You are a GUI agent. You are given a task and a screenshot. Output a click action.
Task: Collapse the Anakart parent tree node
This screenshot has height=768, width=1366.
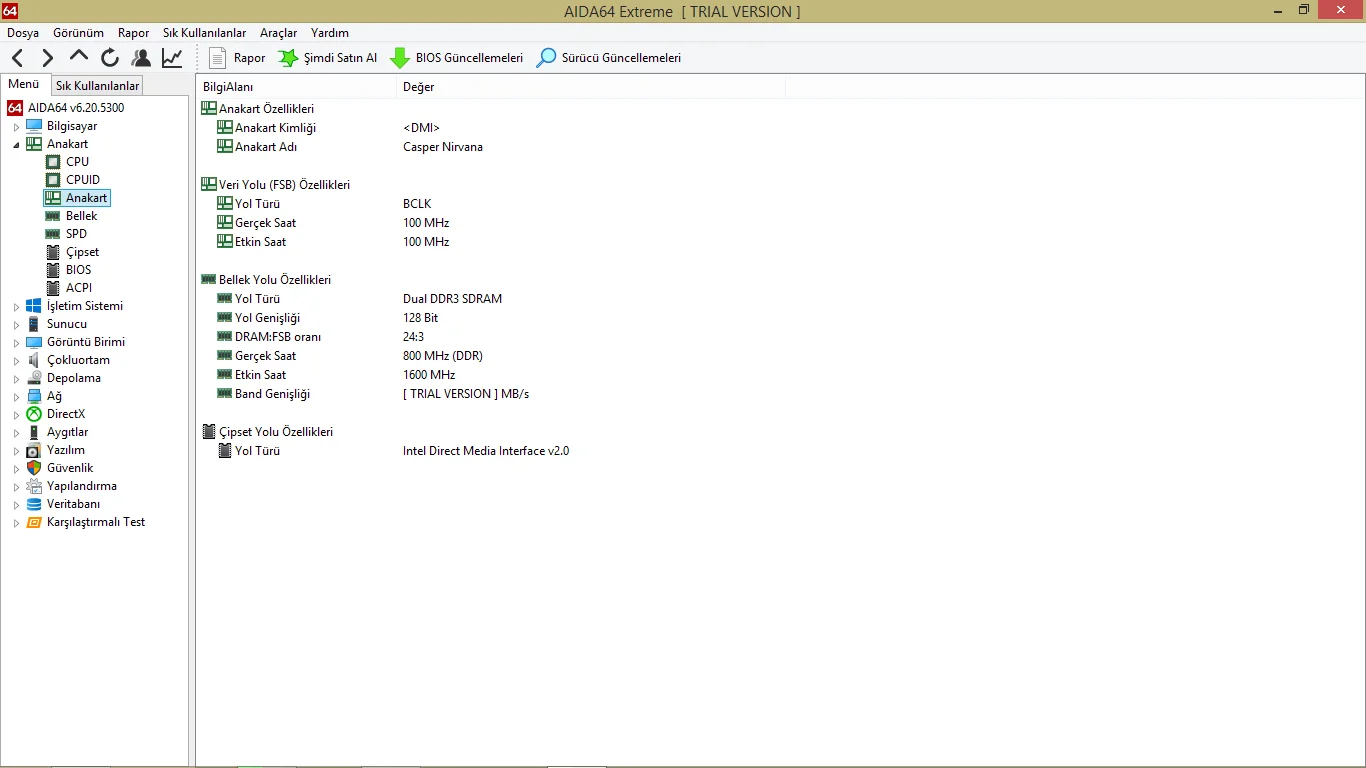(17, 145)
